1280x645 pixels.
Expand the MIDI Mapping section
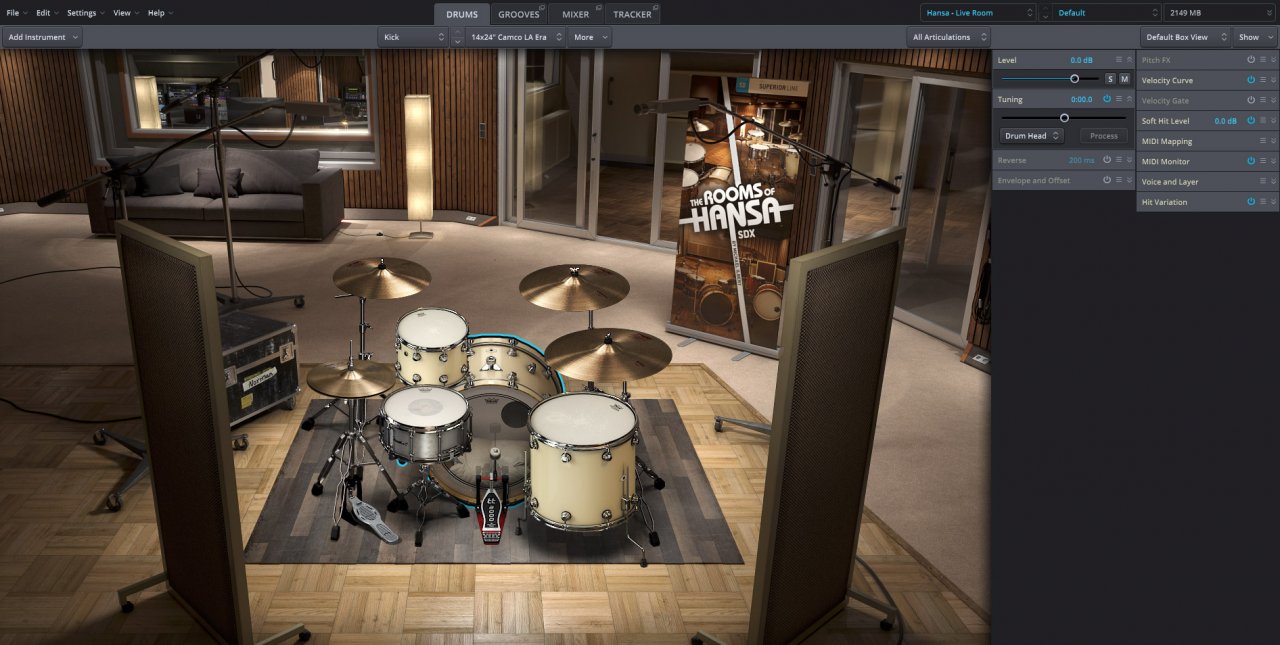coord(1274,141)
